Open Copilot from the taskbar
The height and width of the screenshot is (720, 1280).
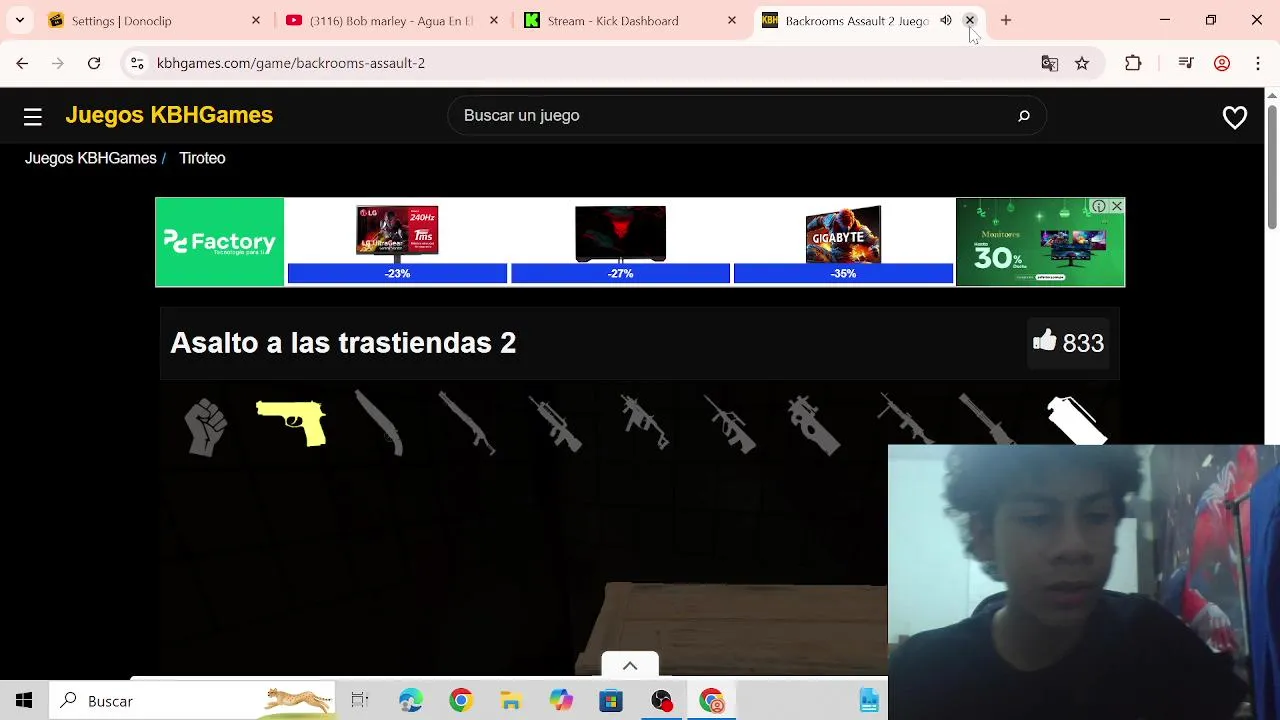point(561,701)
